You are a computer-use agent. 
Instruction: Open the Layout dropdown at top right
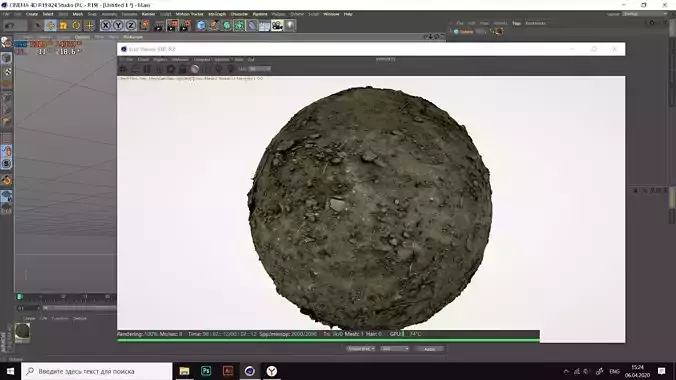coord(645,14)
